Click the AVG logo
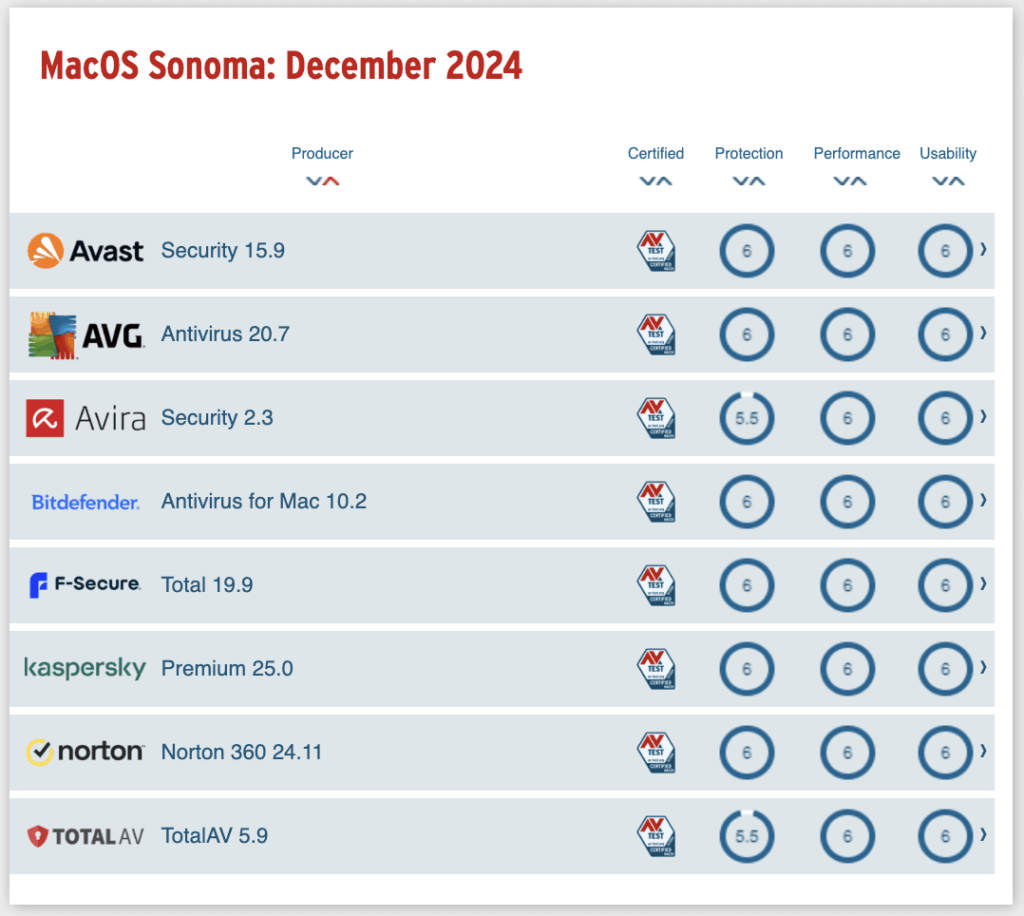Screen dimensions: 1024x916 pyautogui.click(x=86, y=336)
